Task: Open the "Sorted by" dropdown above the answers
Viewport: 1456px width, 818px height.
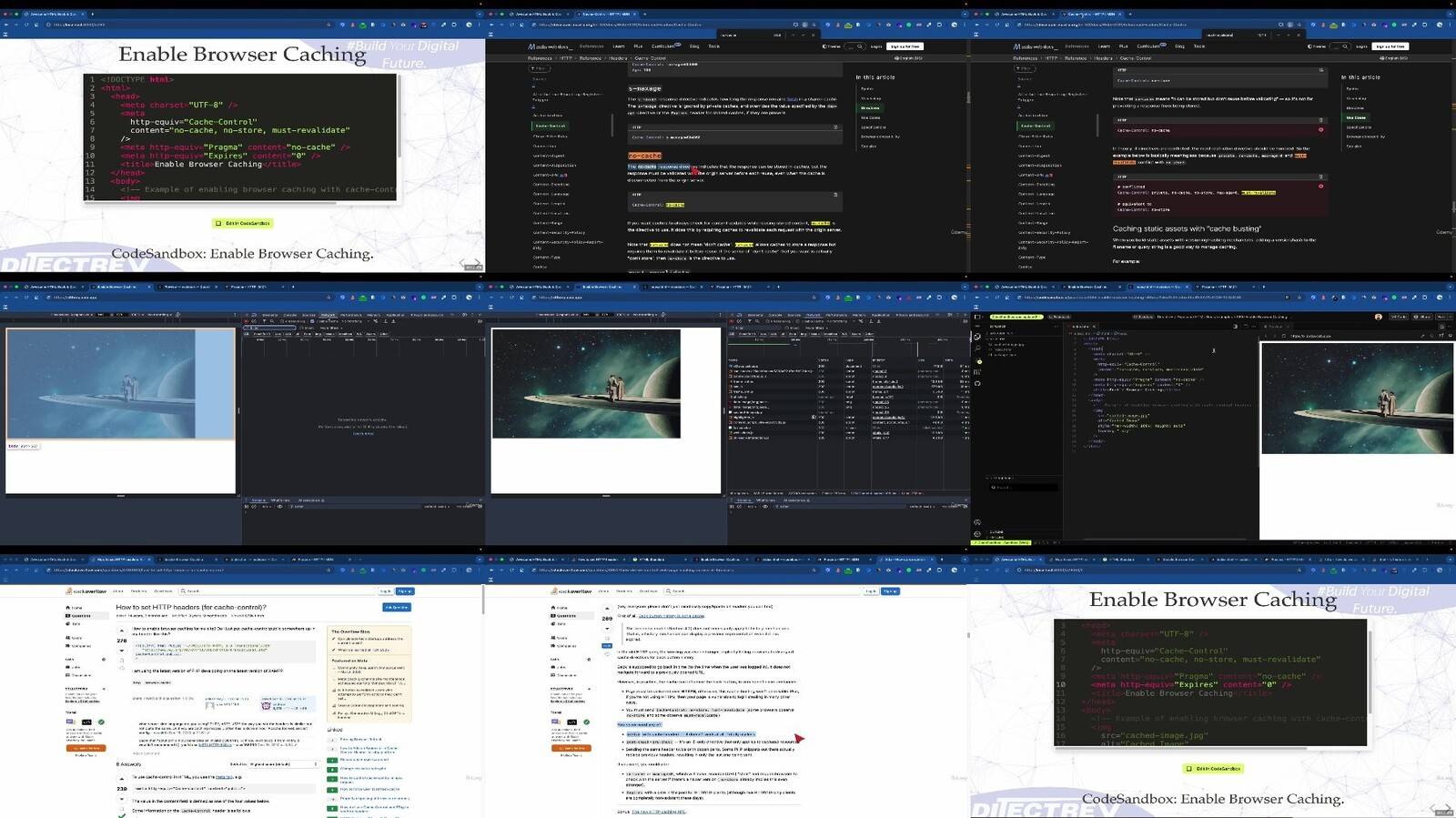Action: [284, 764]
